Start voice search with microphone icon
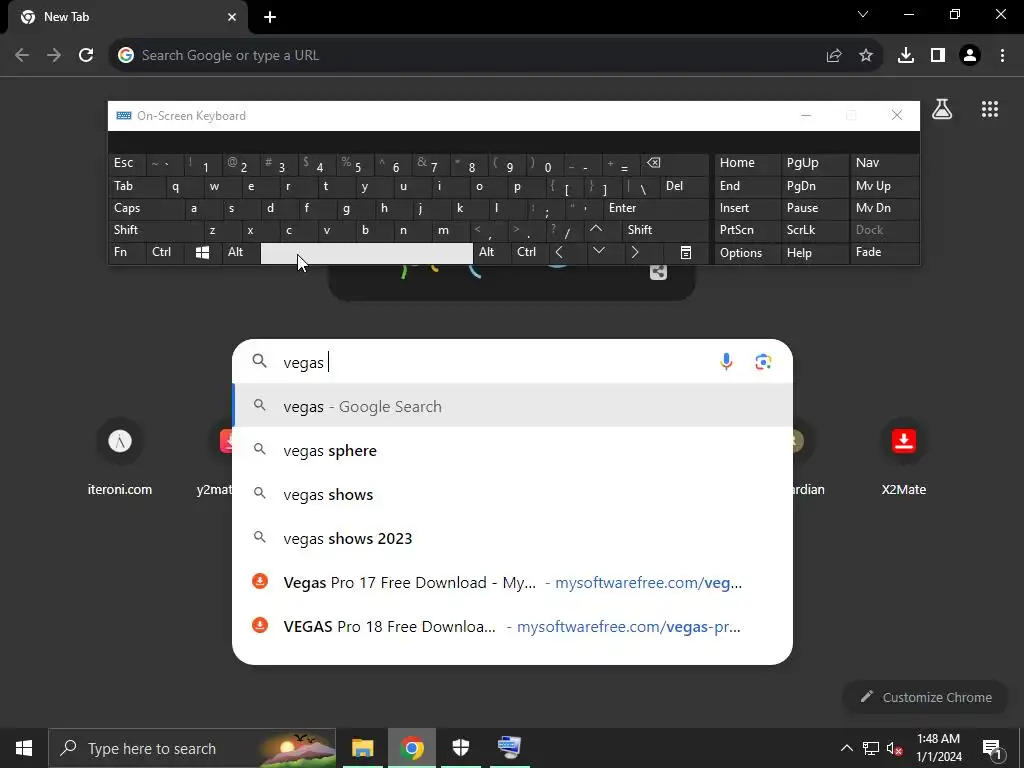Screen dimensions: 1024x768 [726, 362]
